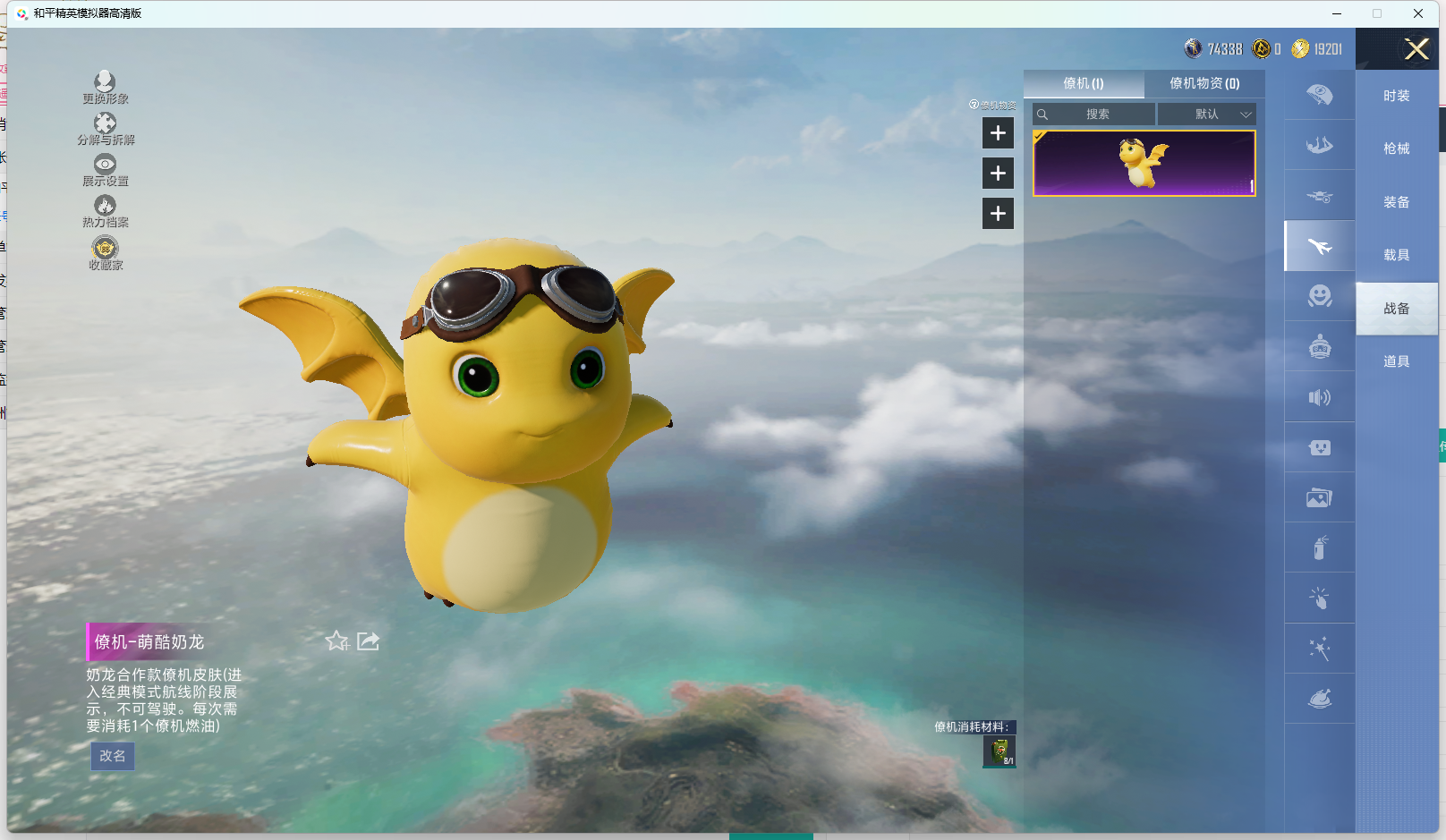Click the first plus slot under 僚机物资
Screen dimensions: 1446x840
[x=998, y=133]
